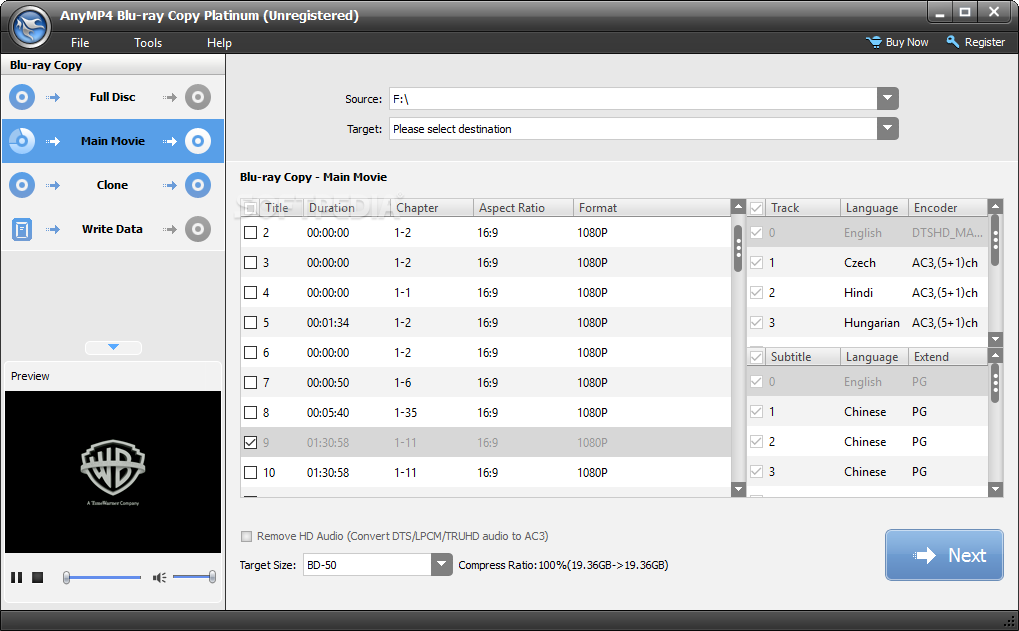The width and height of the screenshot is (1019, 631).
Task: Click the arrow icon after Clone label
Action: click(x=170, y=185)
